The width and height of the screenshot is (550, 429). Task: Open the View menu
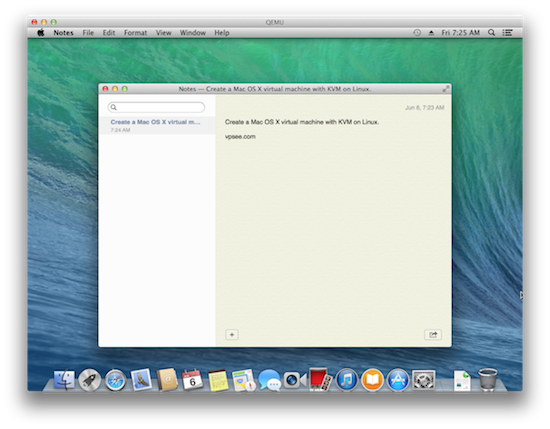pyautogui.click(x=163, y=33)
